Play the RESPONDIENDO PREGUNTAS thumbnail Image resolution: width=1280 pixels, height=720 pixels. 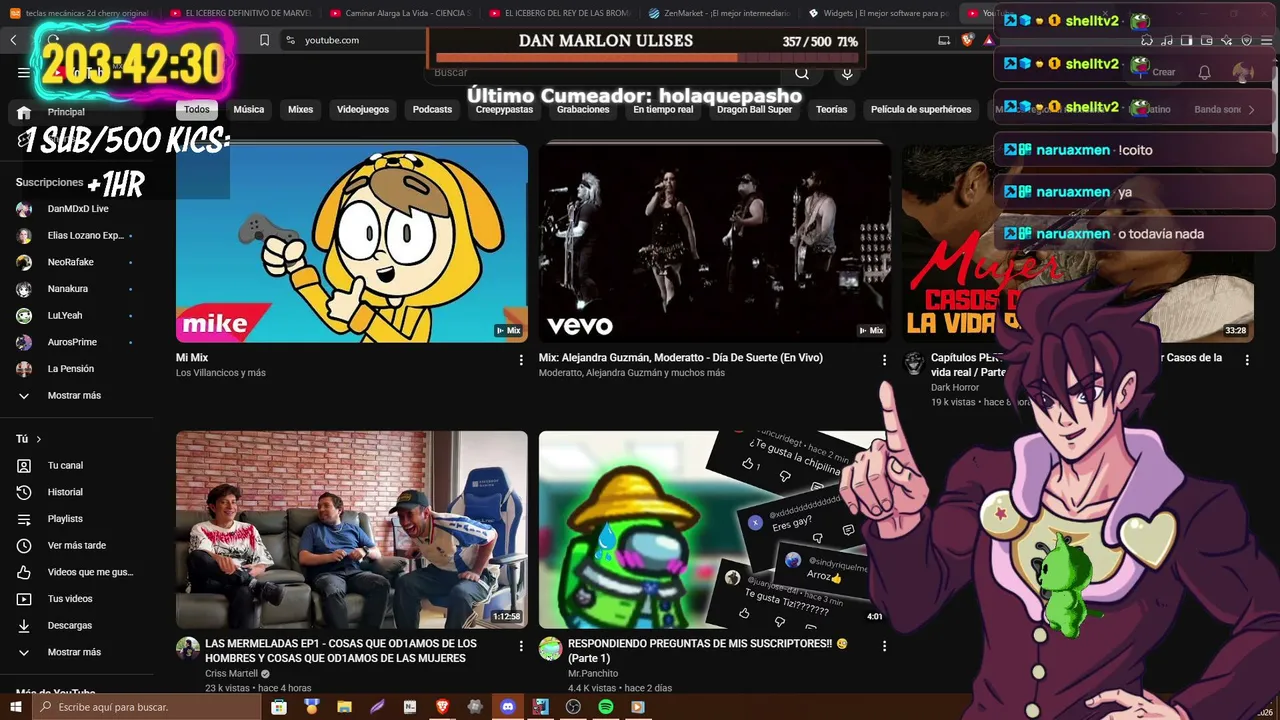click(715, 530)
